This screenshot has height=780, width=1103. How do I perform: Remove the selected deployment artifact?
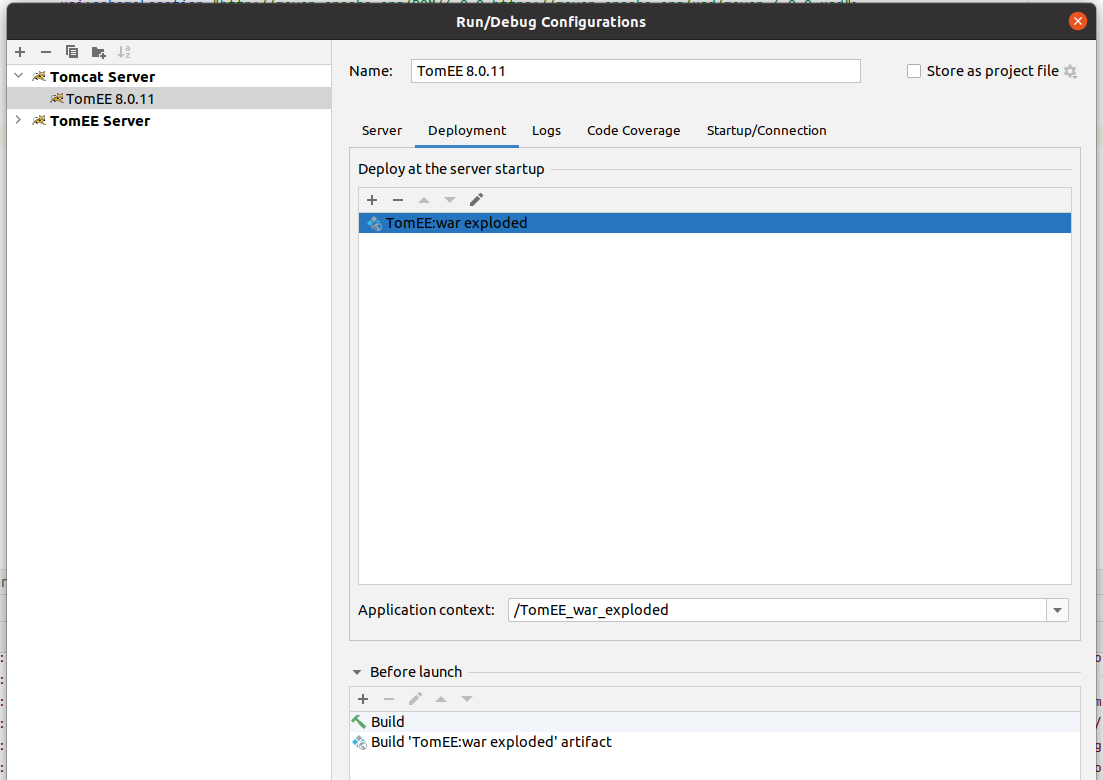(x=398, y=200)
